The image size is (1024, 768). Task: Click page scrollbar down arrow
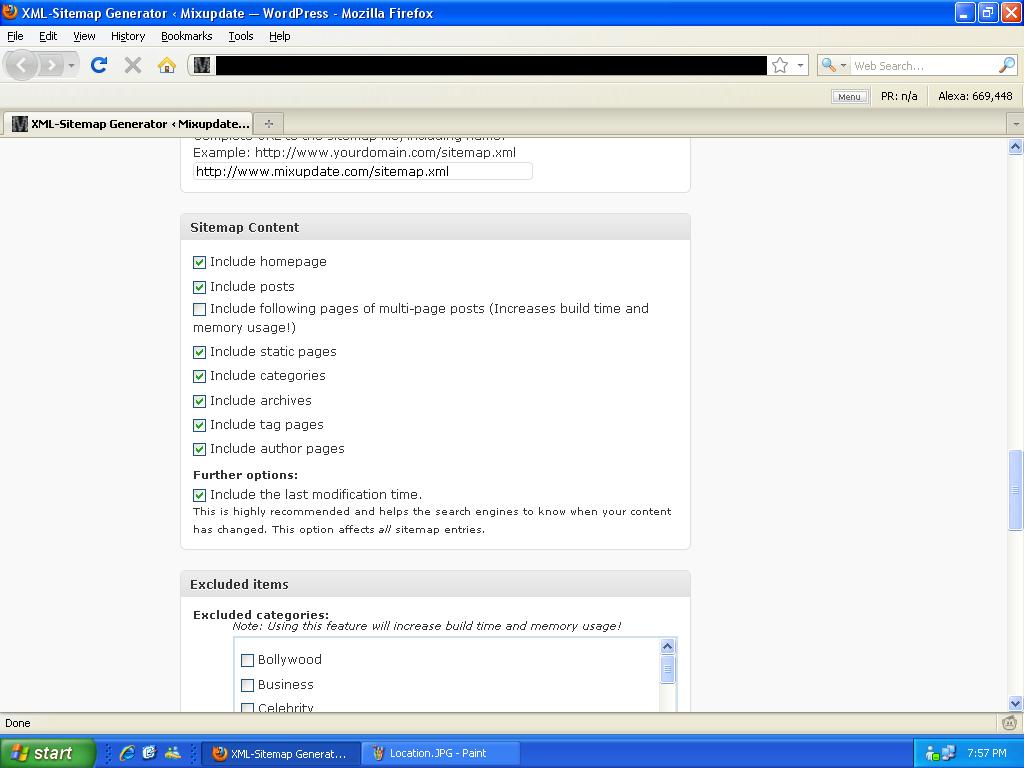pos(1016,703)
